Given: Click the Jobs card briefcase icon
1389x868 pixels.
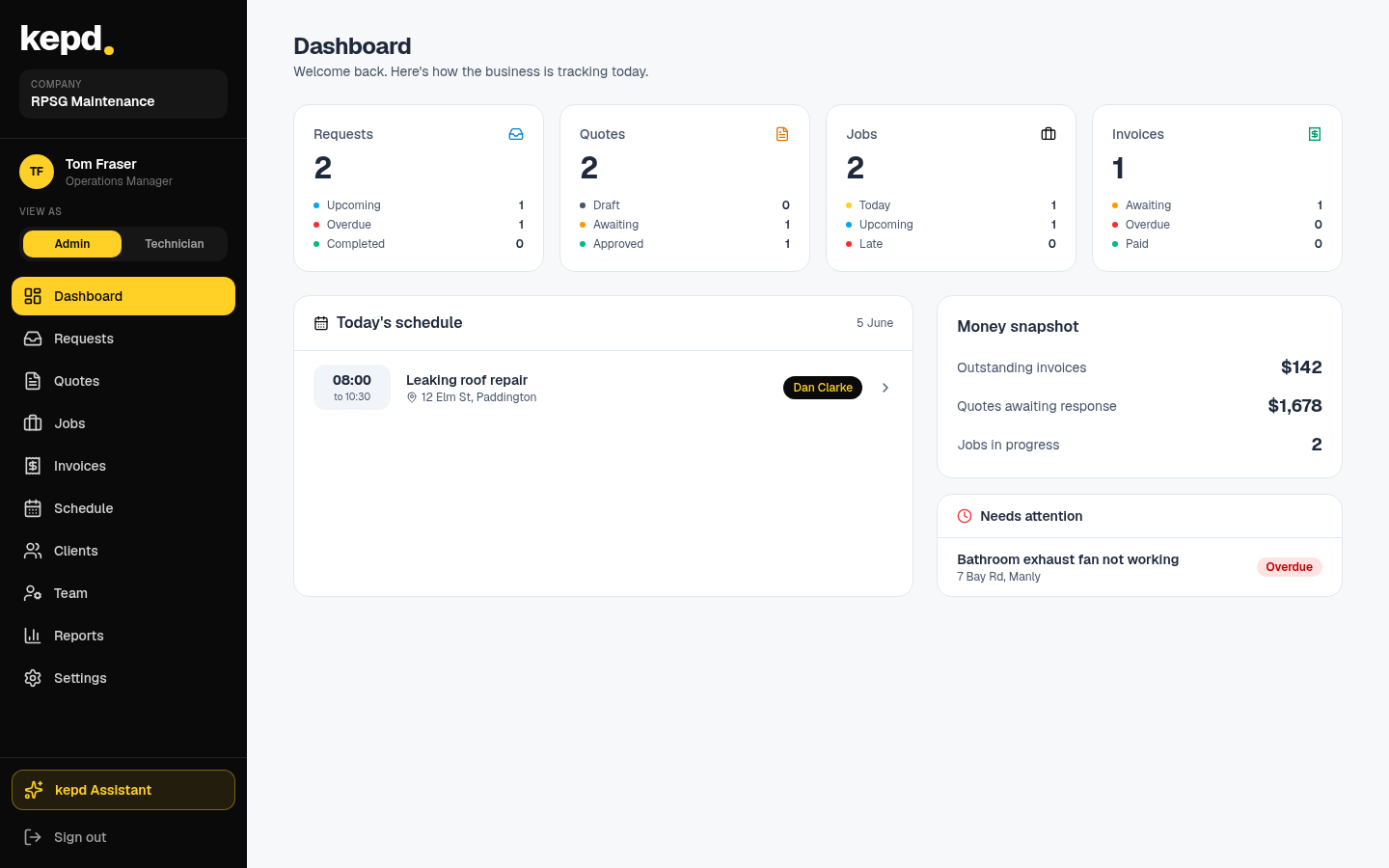Looking at the screenshot, I should point(1049,134).
